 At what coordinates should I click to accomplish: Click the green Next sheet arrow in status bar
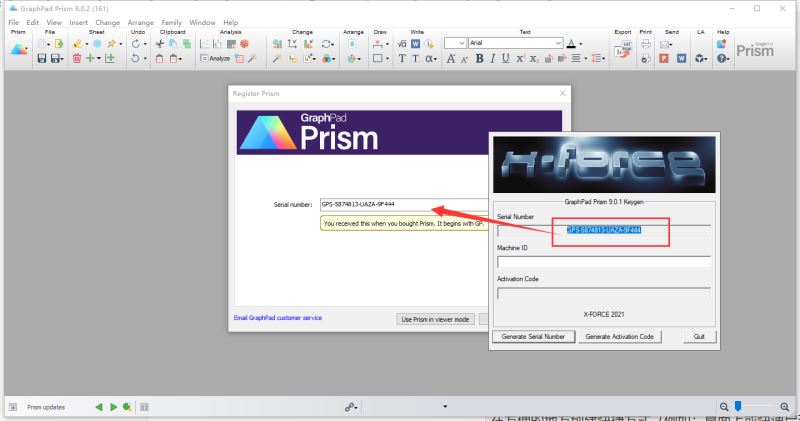(x=113, y=407)
